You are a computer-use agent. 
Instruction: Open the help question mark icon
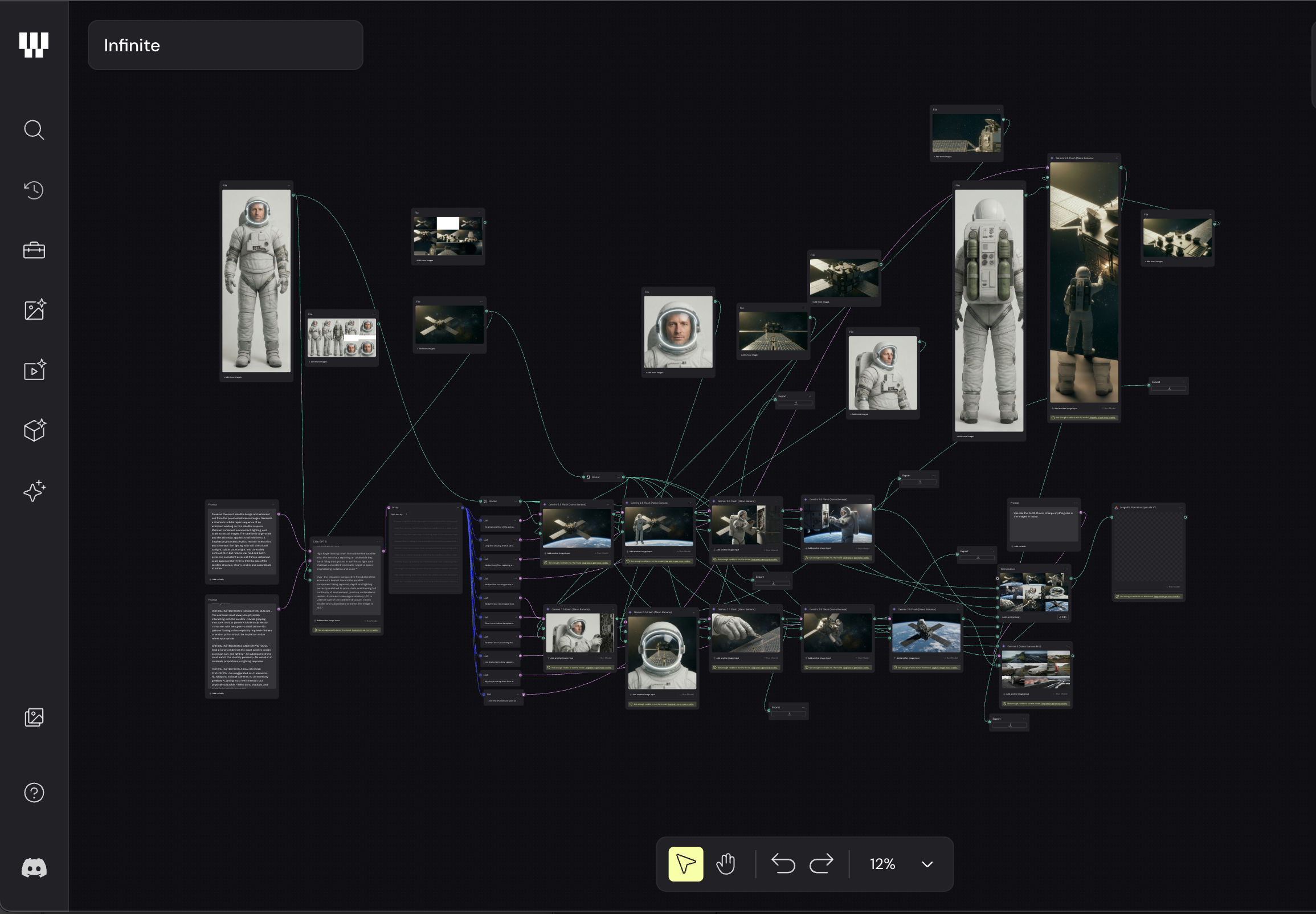[x=34, y=793]
